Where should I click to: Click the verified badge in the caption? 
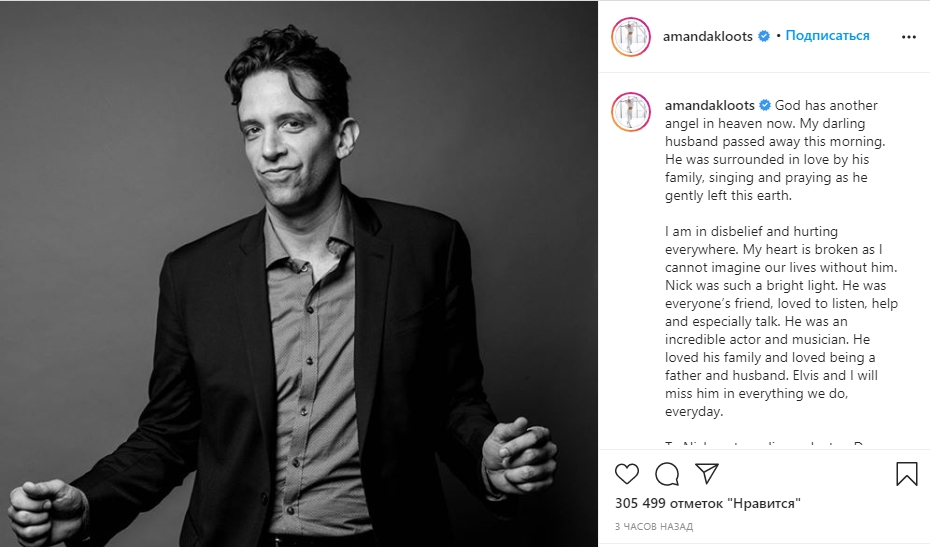[765, 105]
